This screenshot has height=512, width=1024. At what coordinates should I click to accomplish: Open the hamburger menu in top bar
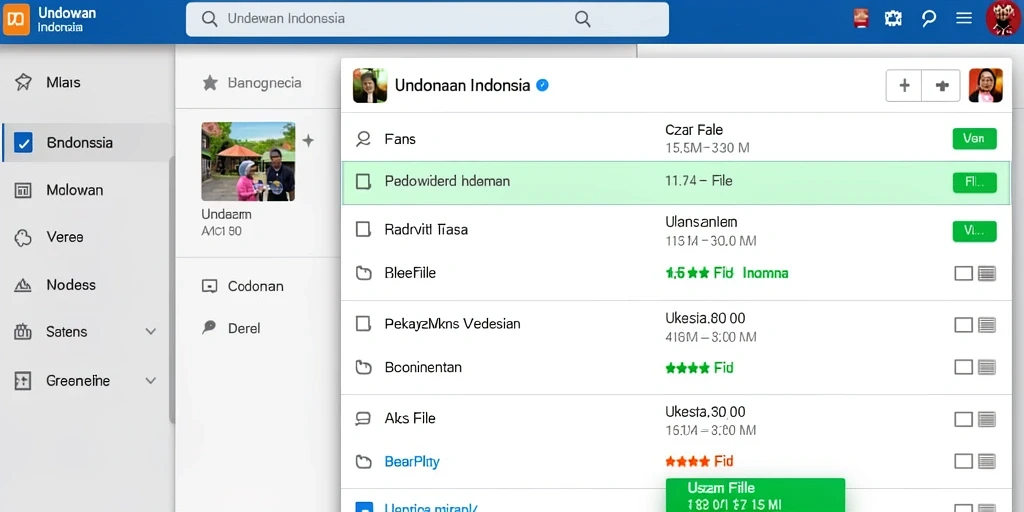964,18
